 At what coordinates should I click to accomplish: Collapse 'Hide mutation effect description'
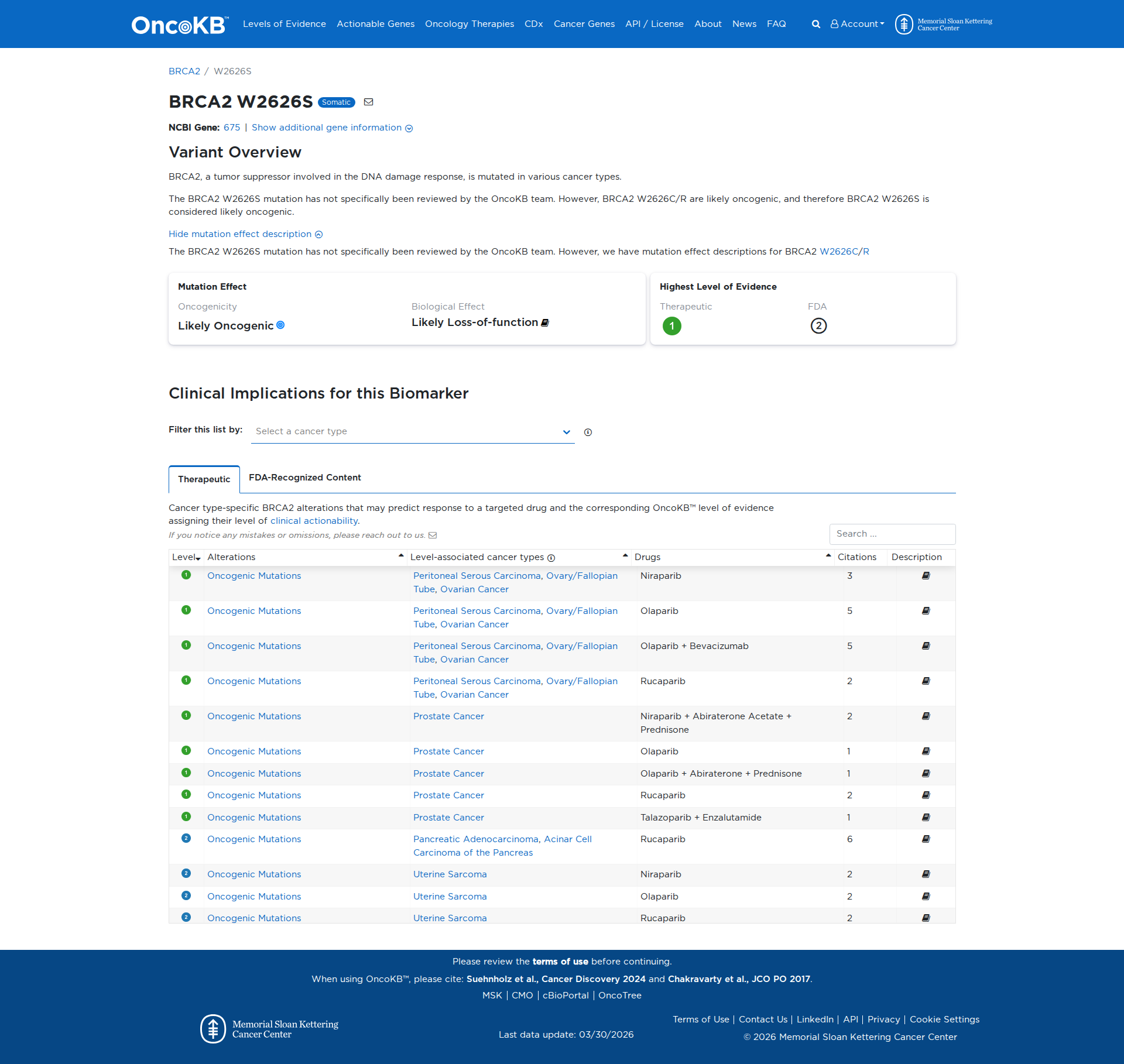[244, 234]
